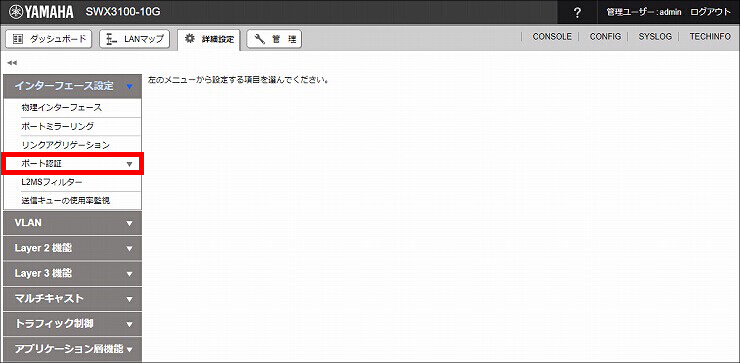Open the 管理 tab
Viewport: 740px width, 363px height.
(274, 40)
